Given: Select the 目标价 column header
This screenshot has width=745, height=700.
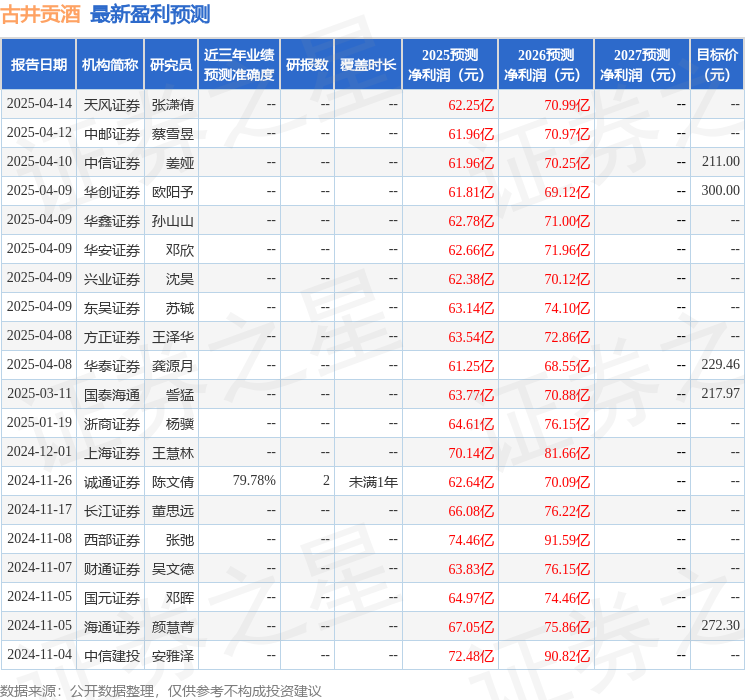Looking at the screenshot, I should click(x=717, y=64).
